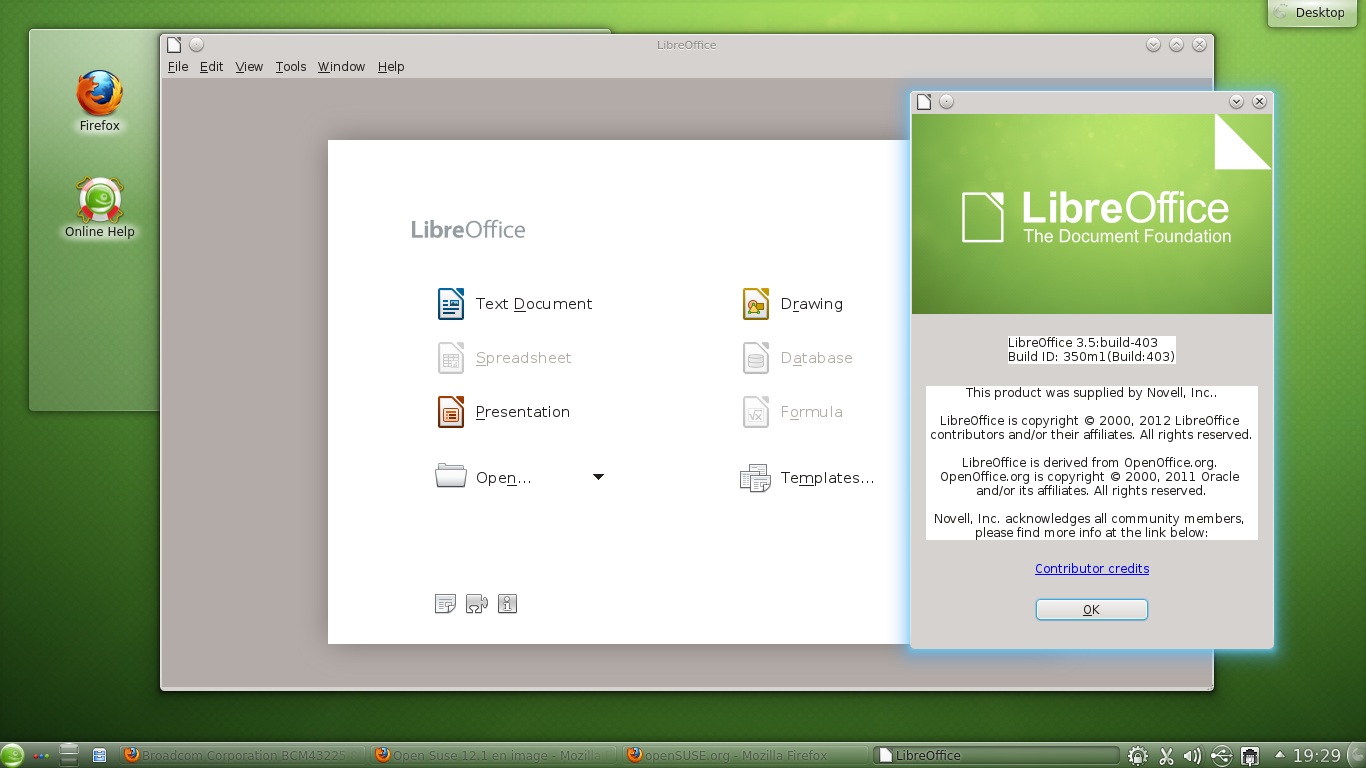Follow the Contributor credits link
The image size is (1366, 768).
click(x=1092, y=568)
